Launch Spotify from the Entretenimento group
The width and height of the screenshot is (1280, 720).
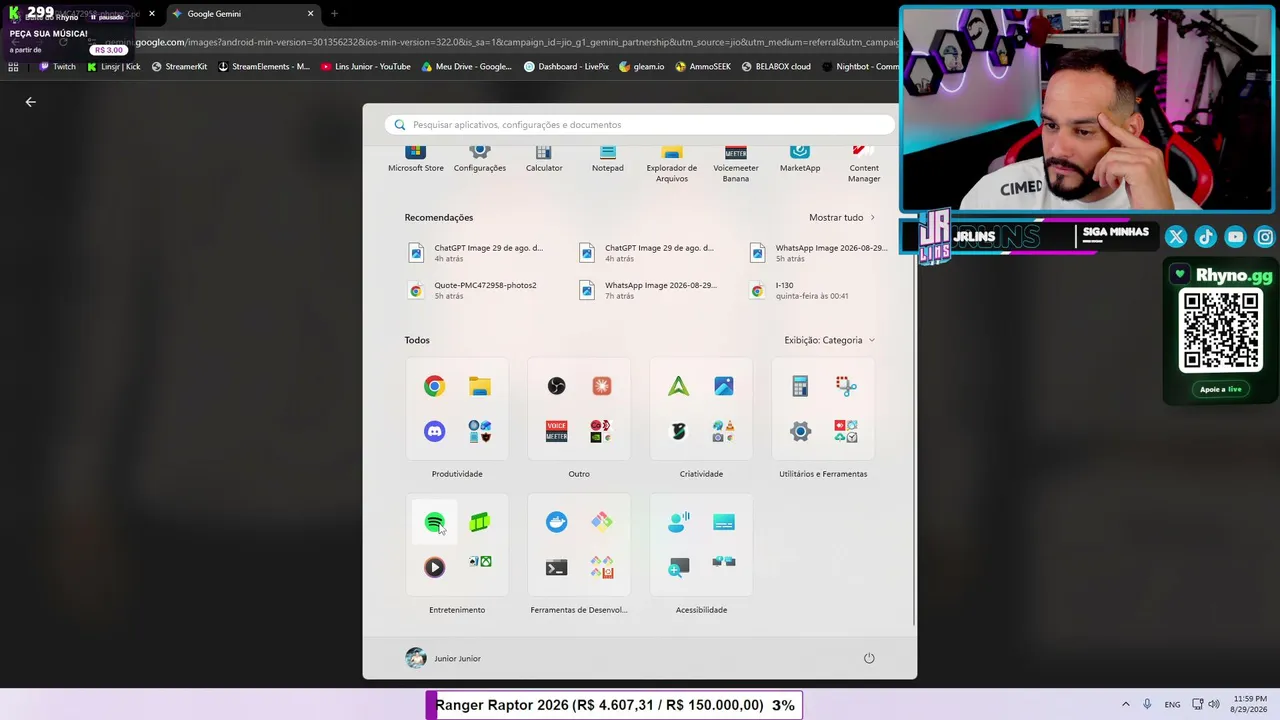[x=434, y=522]
